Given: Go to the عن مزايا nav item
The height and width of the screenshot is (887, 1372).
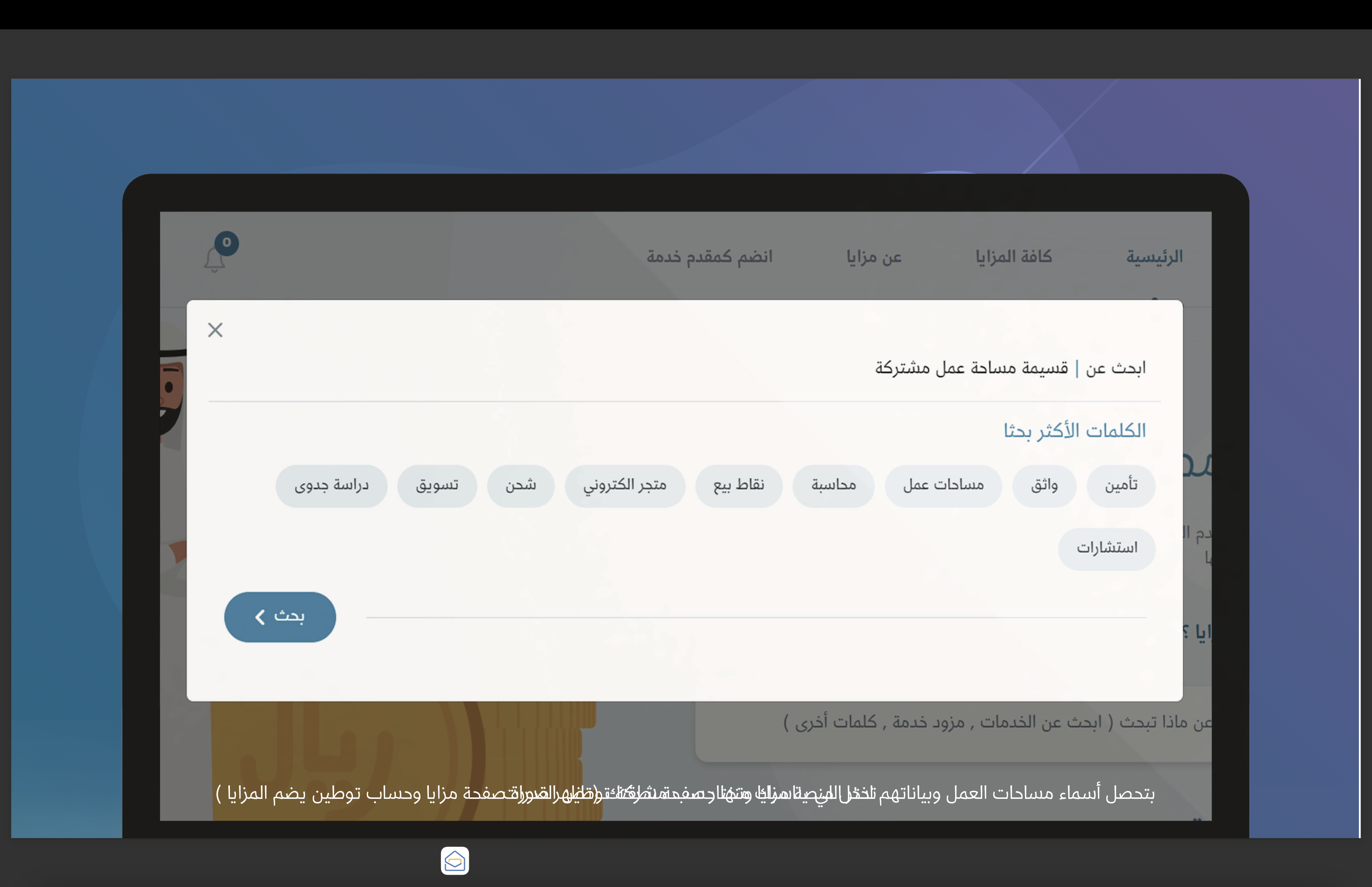Looking at the screenshot, I should point(874,256).
